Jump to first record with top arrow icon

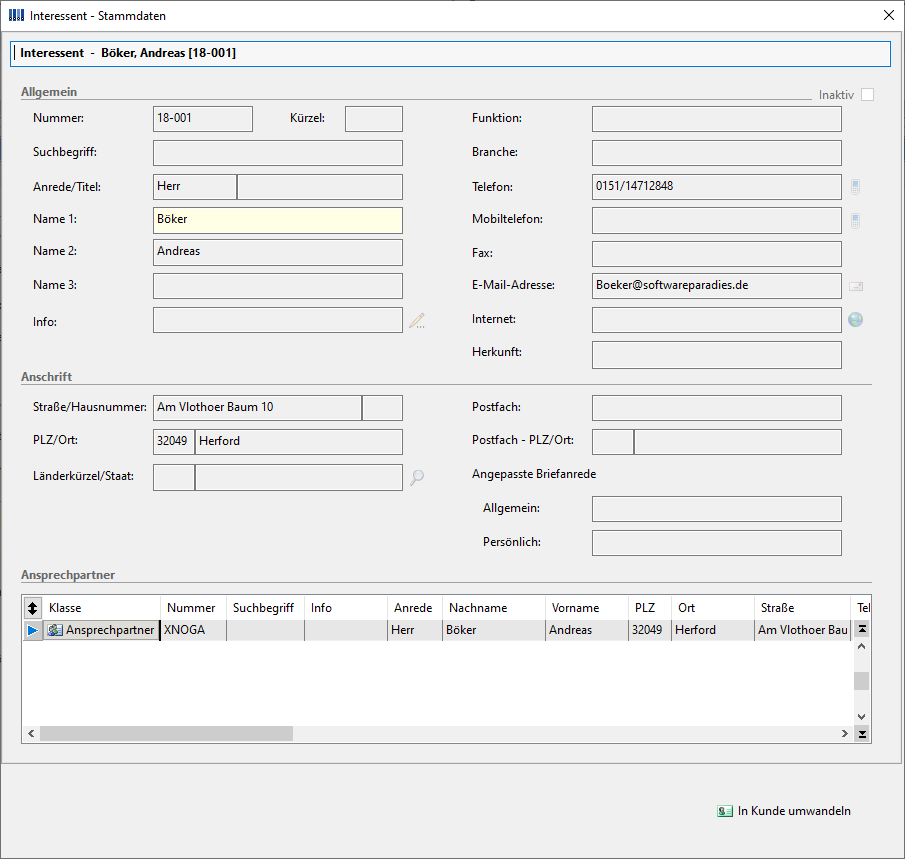pyautogui.click(x=862, y=629)
